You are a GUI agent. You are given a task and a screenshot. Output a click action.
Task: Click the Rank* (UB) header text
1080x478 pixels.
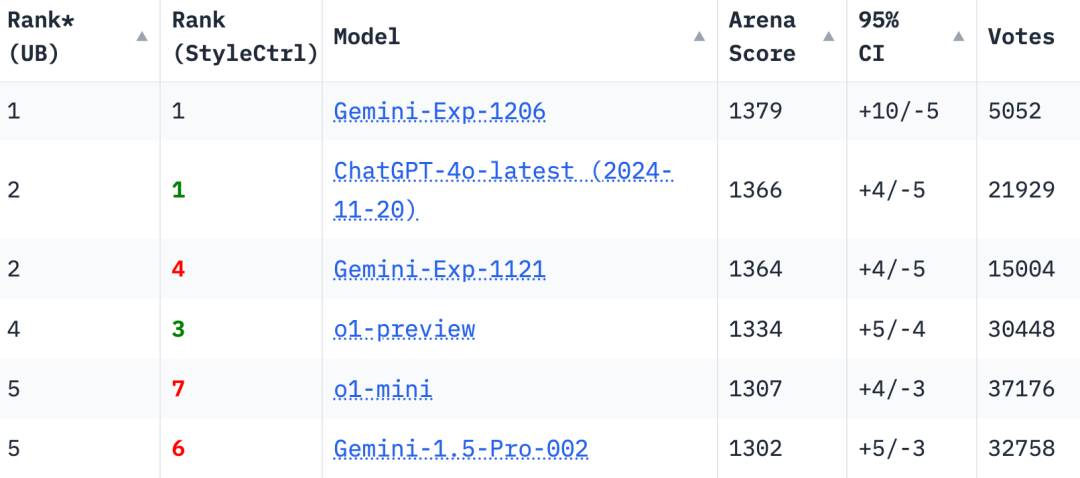pyautogui.click(x=41, y=37)
